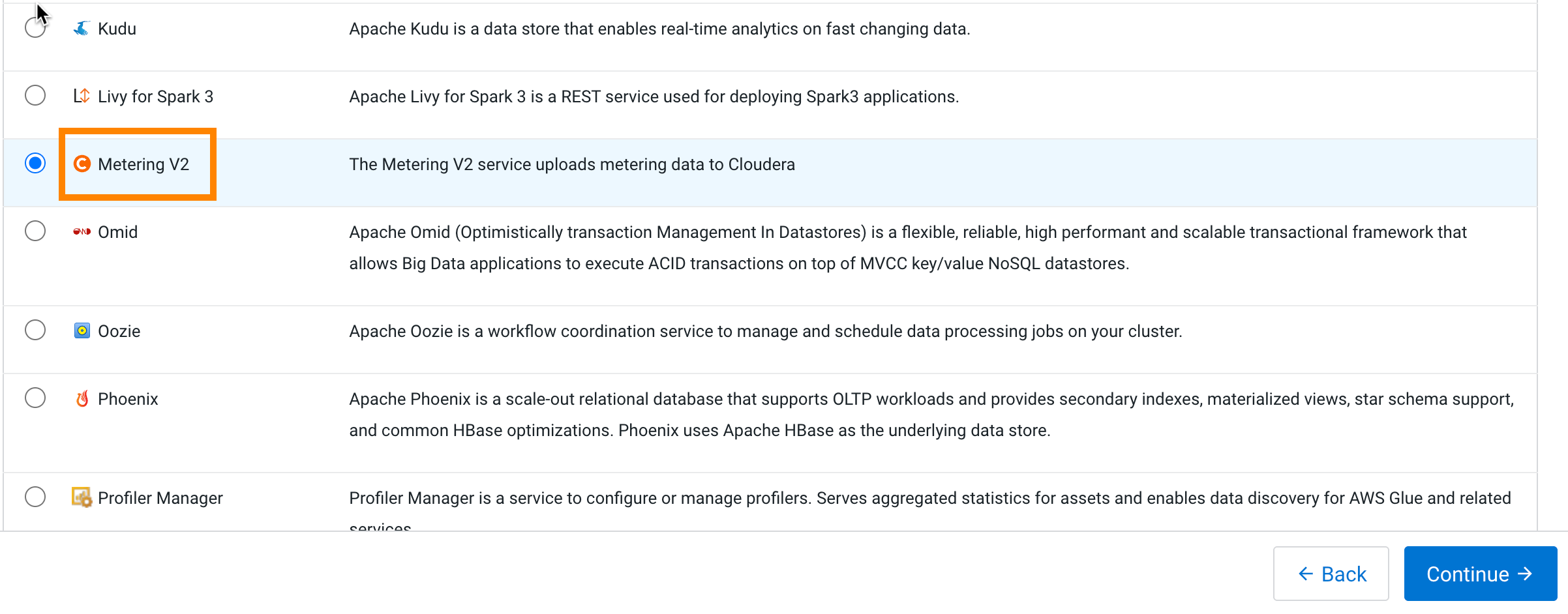Click the Apache Oozie description text
The image size is (1568, 614).
point(765,331)
